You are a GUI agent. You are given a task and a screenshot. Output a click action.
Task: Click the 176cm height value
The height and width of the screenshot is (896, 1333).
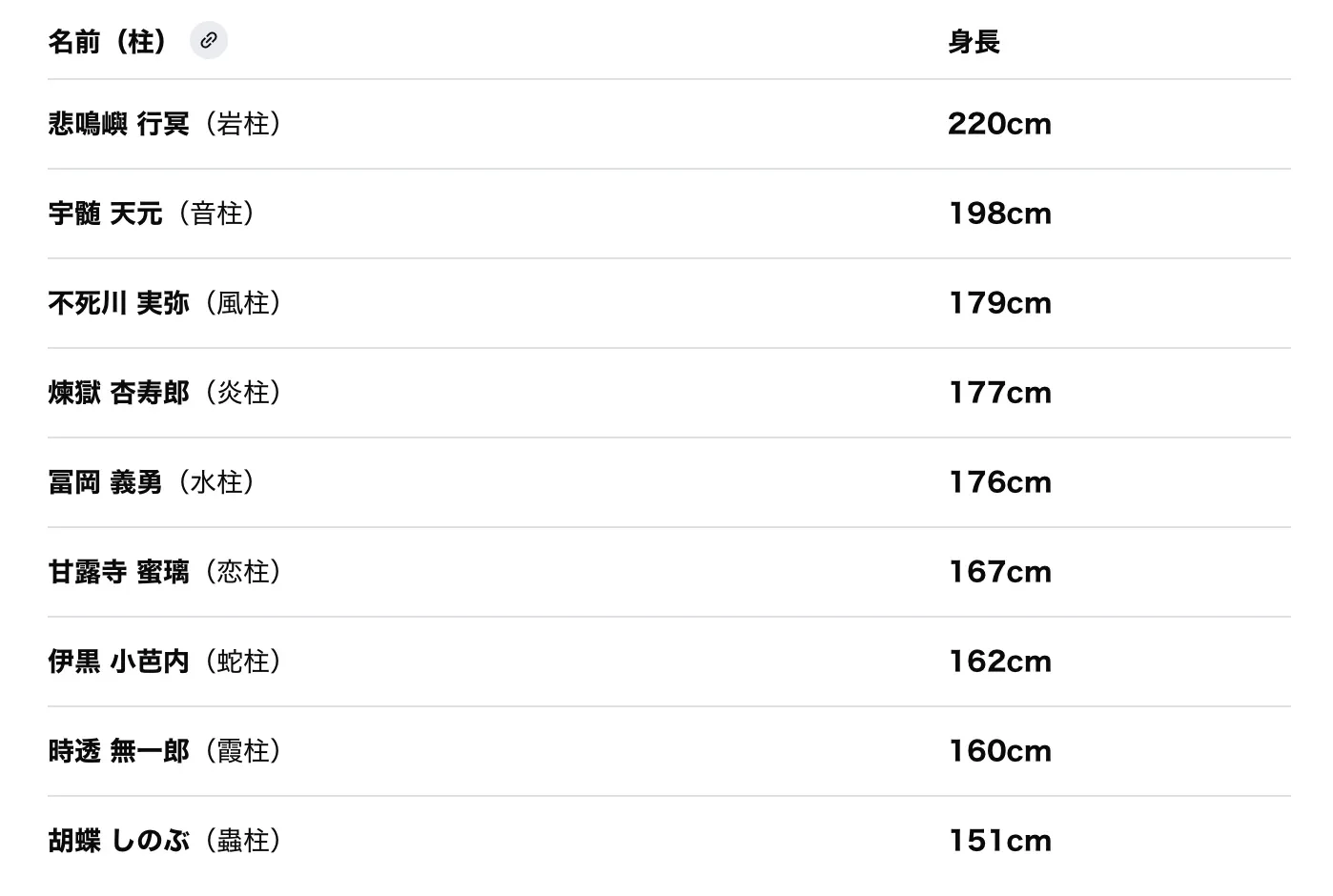(999, 482)
